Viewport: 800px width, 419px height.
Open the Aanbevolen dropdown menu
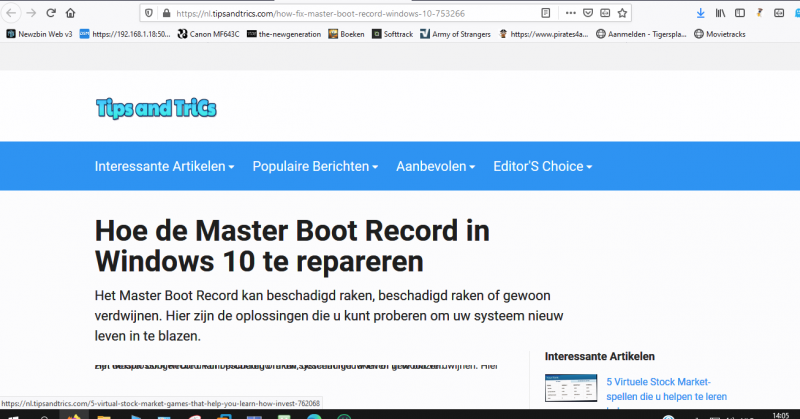click(435, 166)
